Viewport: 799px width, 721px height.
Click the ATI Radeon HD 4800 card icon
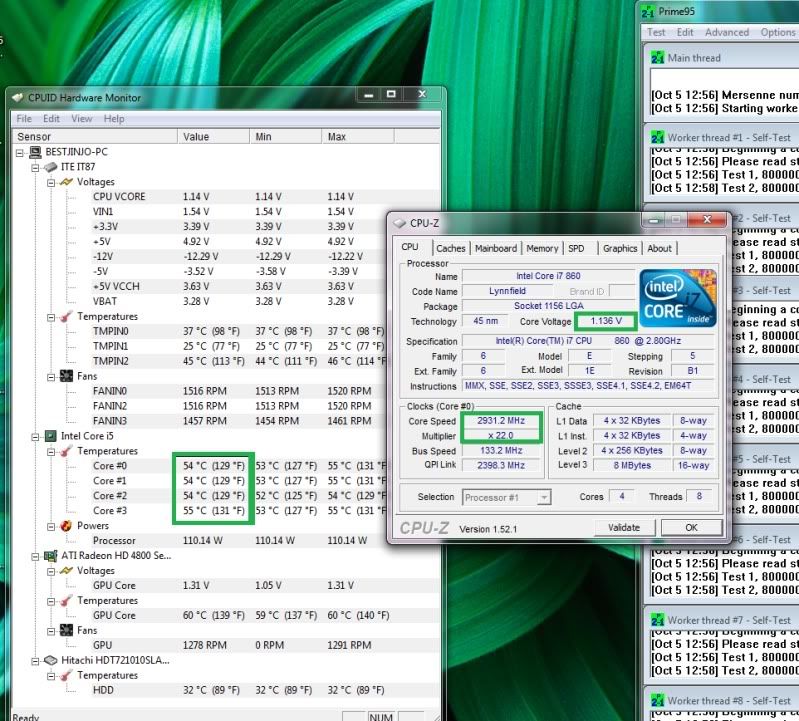(x=51, y=556)
